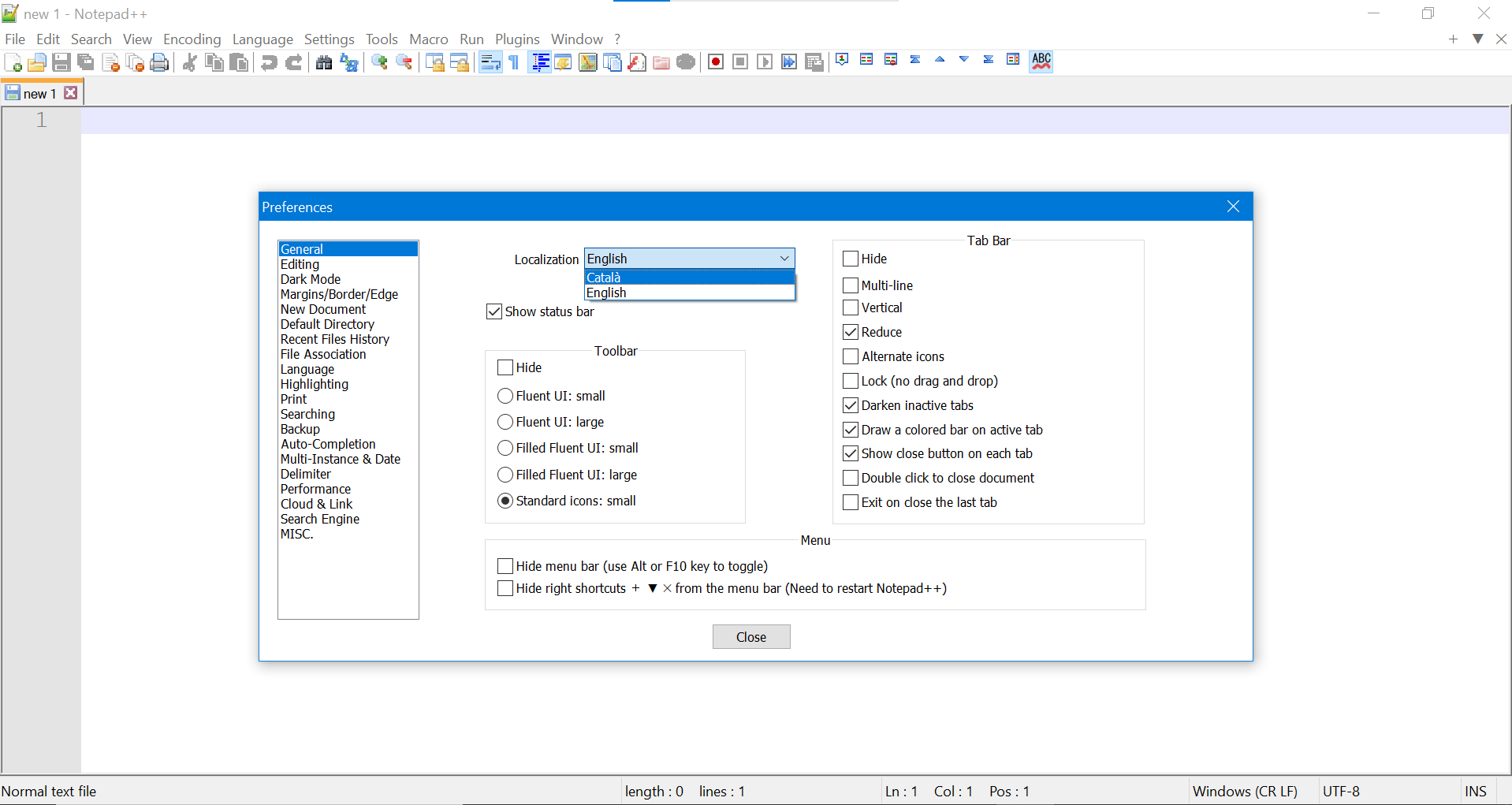The width and height of the screenshot is (1512, 805).
Task: Open the Encoding menu
Action: click(192, 39)
